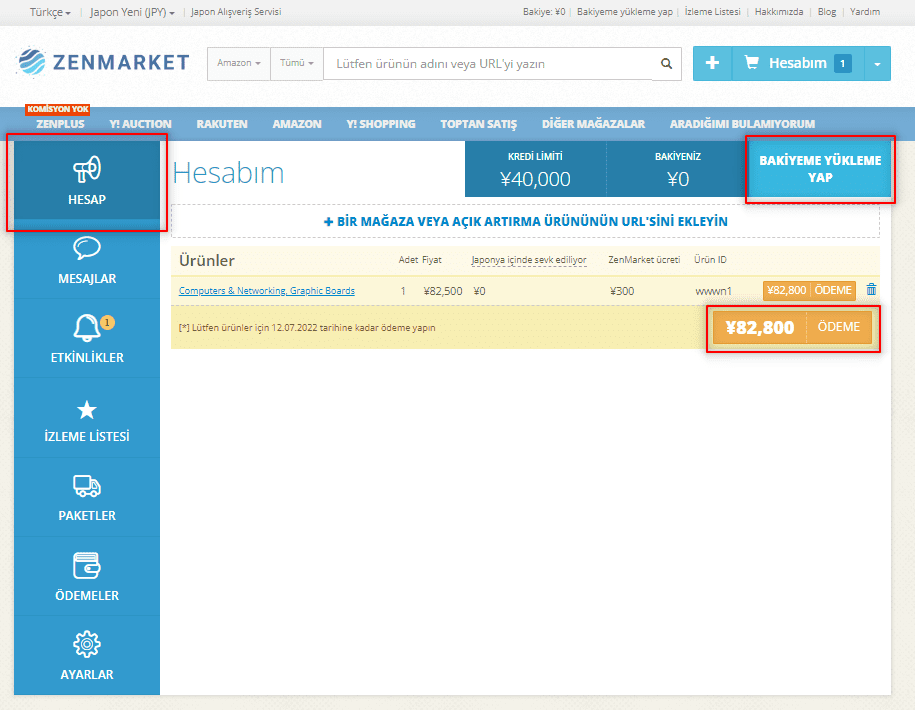Viewport: 915px width, 710px height.
Task: Open the Türkçe language dropdown
Action: 50,12
